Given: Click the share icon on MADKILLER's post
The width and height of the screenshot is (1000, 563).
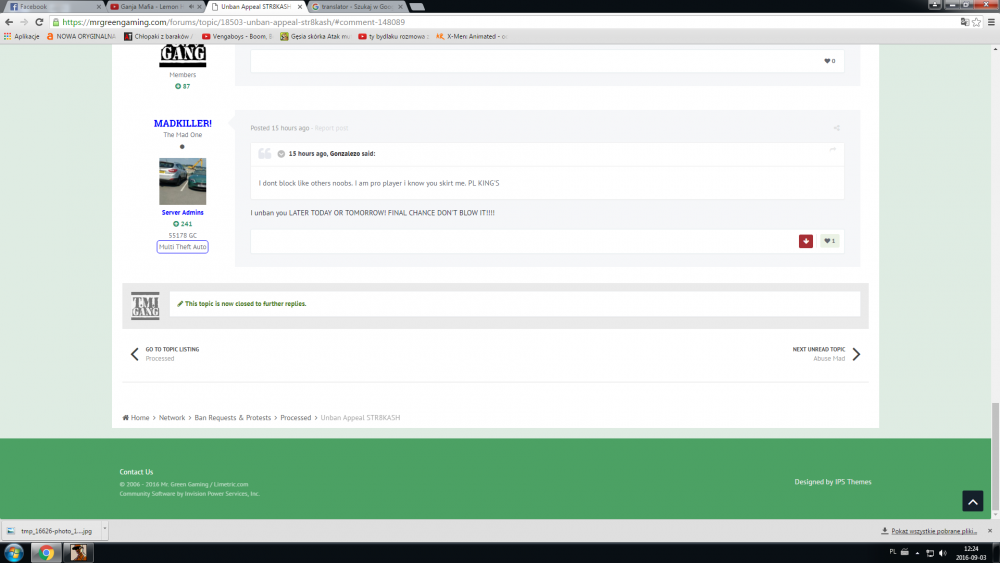Looking at the screenshot, I should [836, 128].
